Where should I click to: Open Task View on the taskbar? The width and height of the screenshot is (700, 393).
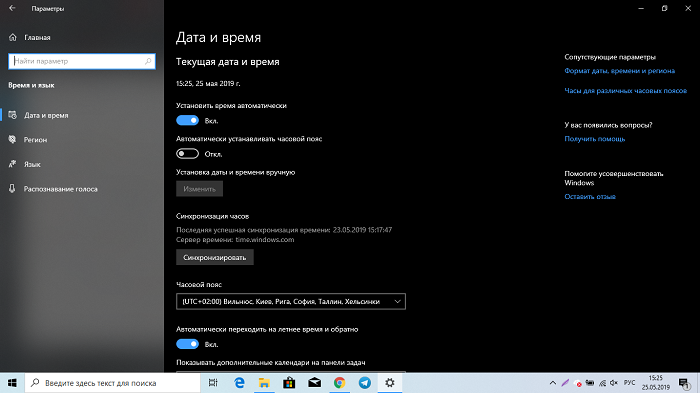(213, 383)
